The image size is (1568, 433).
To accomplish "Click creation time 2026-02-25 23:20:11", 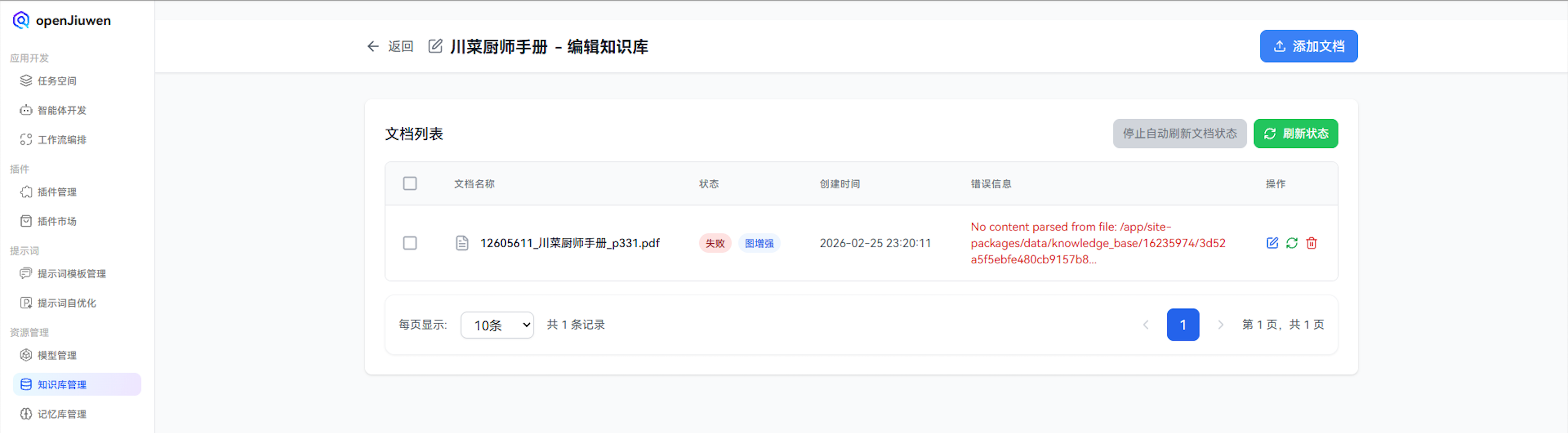I will [x=875, y=243].
